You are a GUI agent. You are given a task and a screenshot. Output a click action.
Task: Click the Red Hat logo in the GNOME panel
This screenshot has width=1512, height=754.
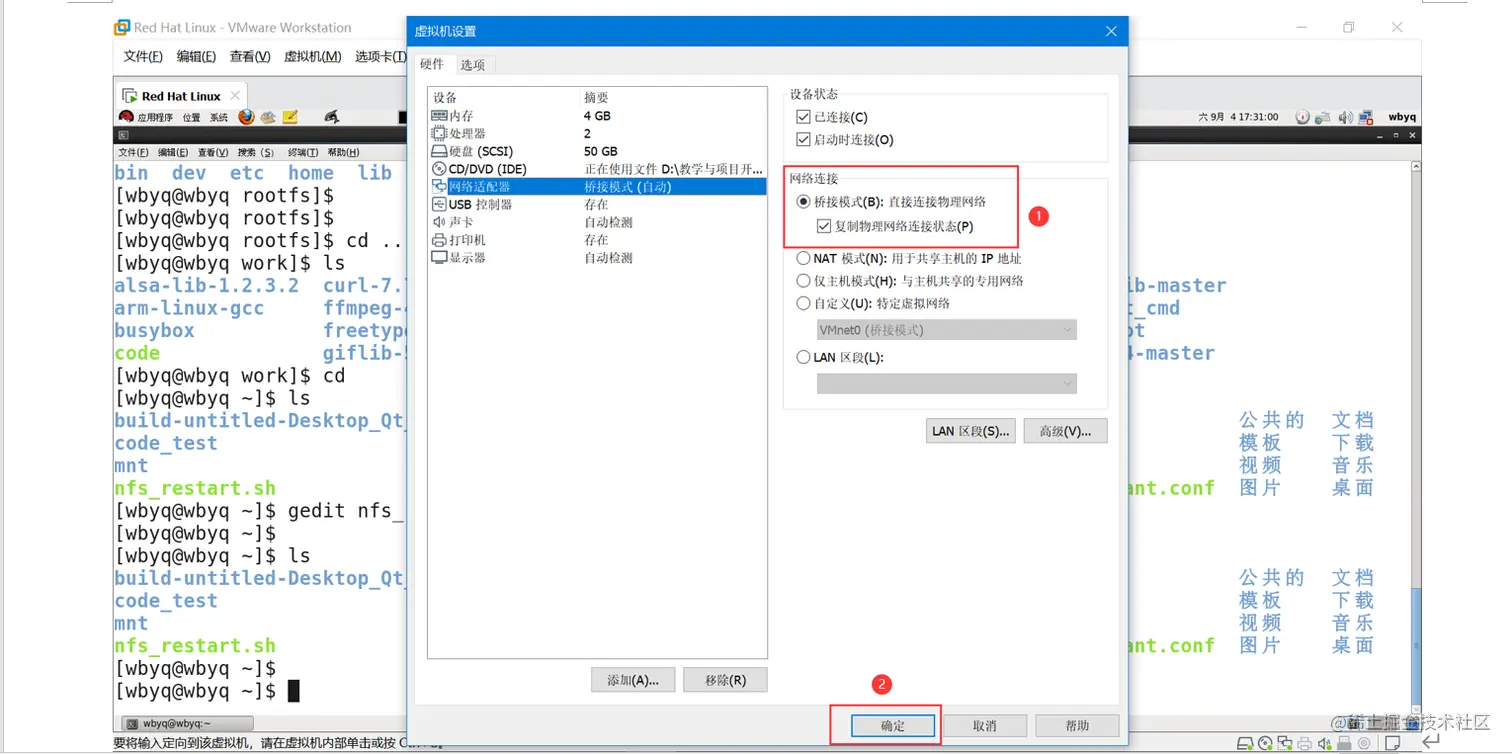click(x=126, y=117)
